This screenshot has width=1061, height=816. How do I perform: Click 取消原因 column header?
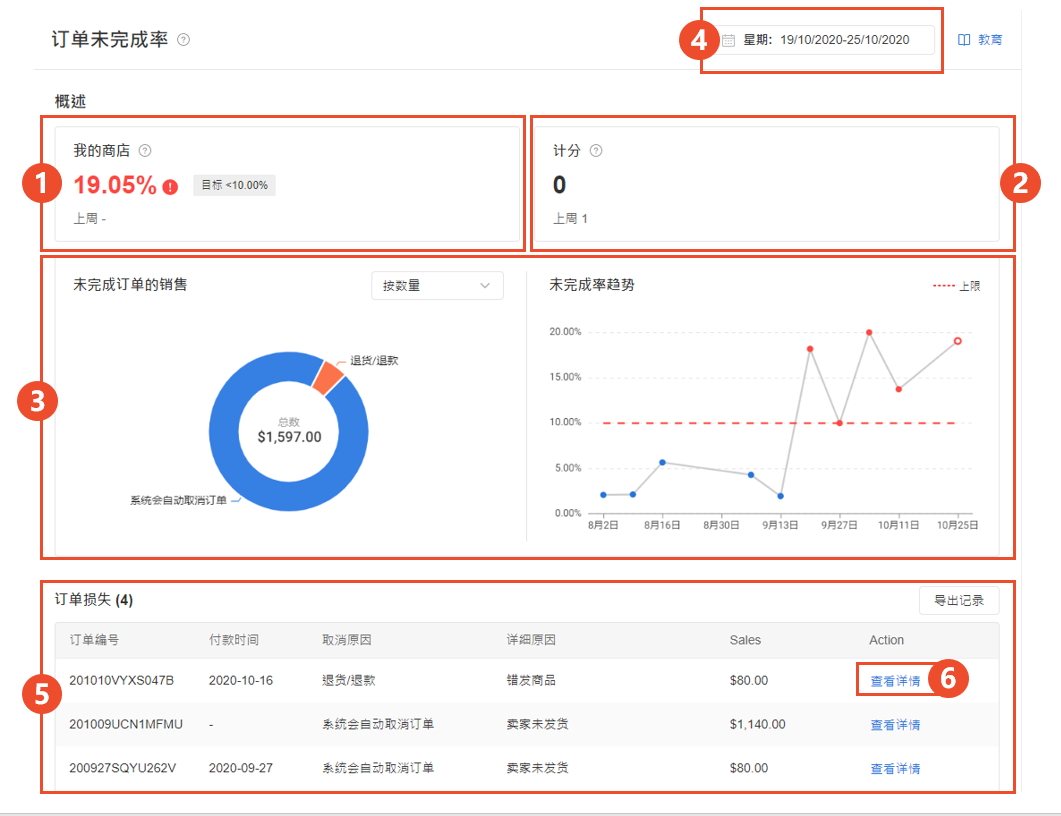point(346,640)
